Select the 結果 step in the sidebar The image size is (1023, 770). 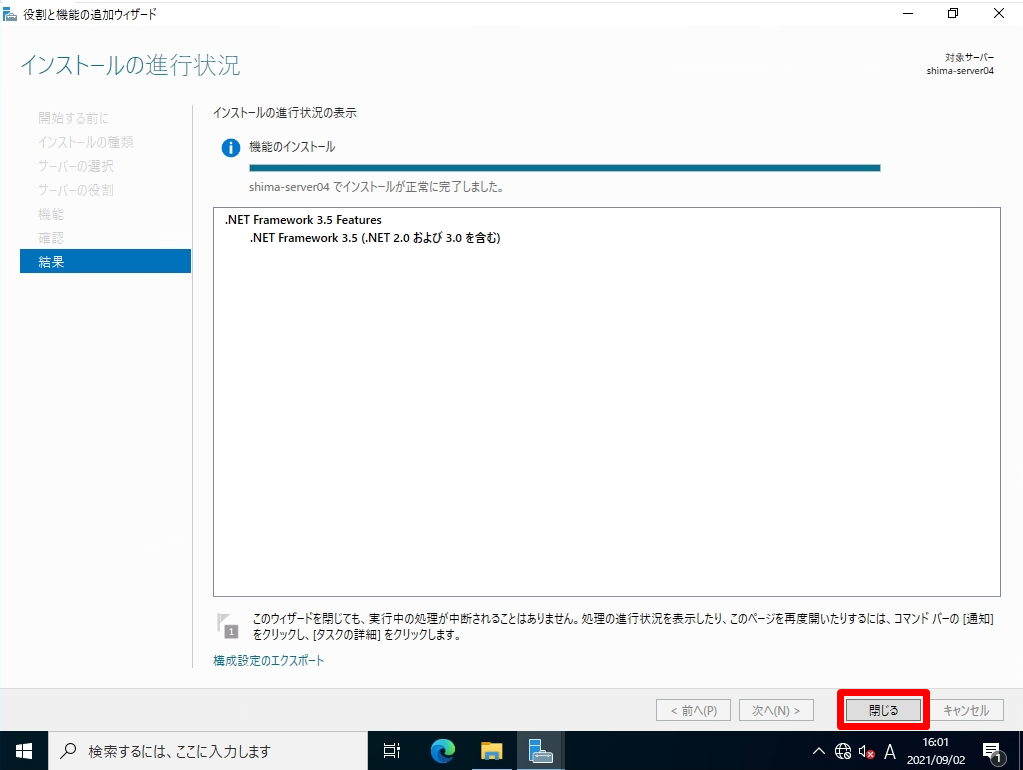point(106,262)
